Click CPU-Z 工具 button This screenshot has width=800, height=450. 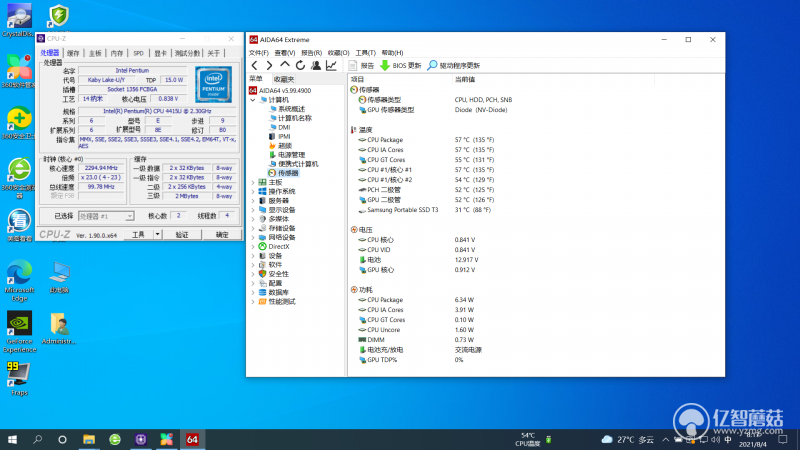pyautogui.click(x=138, y=235)
